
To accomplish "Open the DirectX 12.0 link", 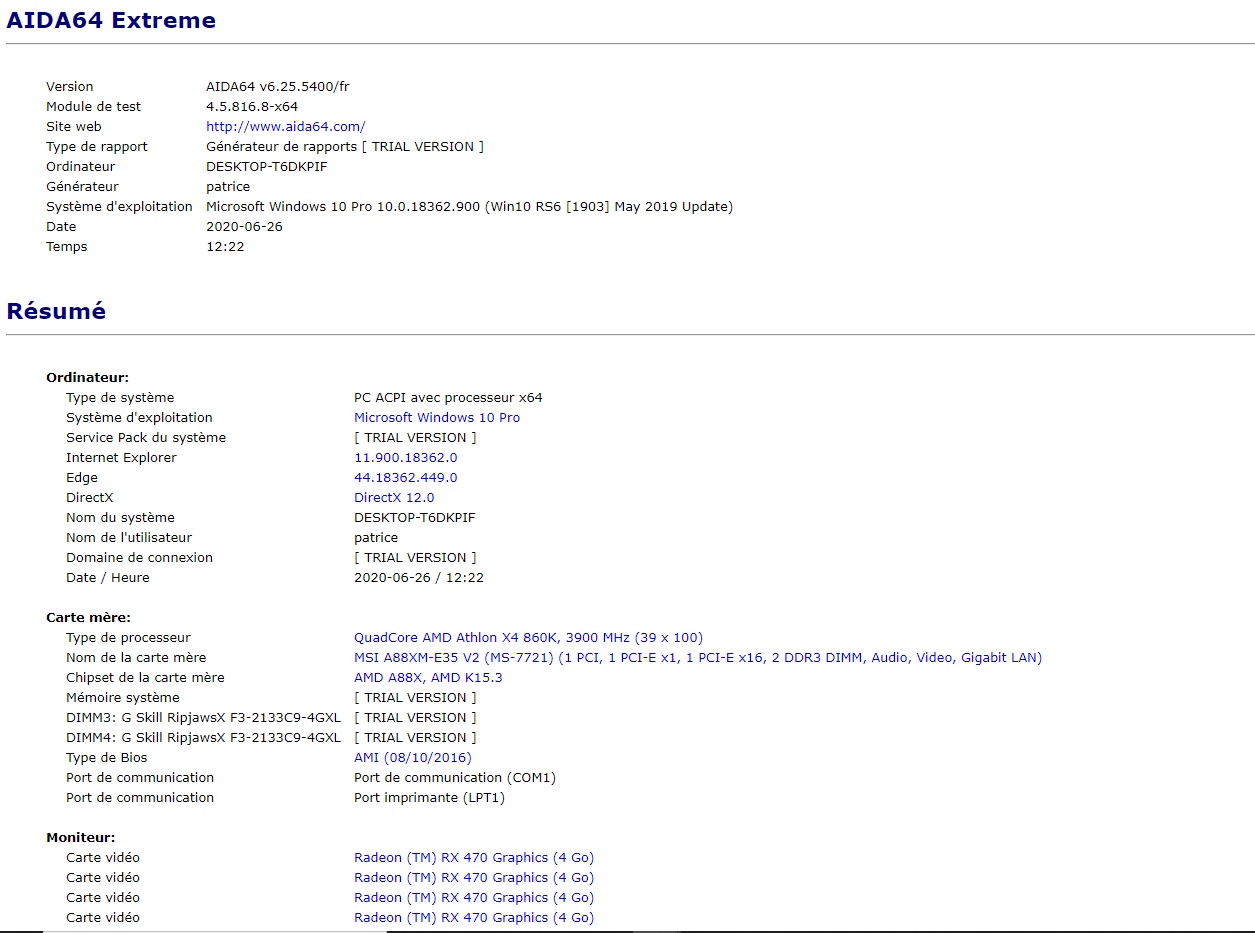I will tap(394, 498).
